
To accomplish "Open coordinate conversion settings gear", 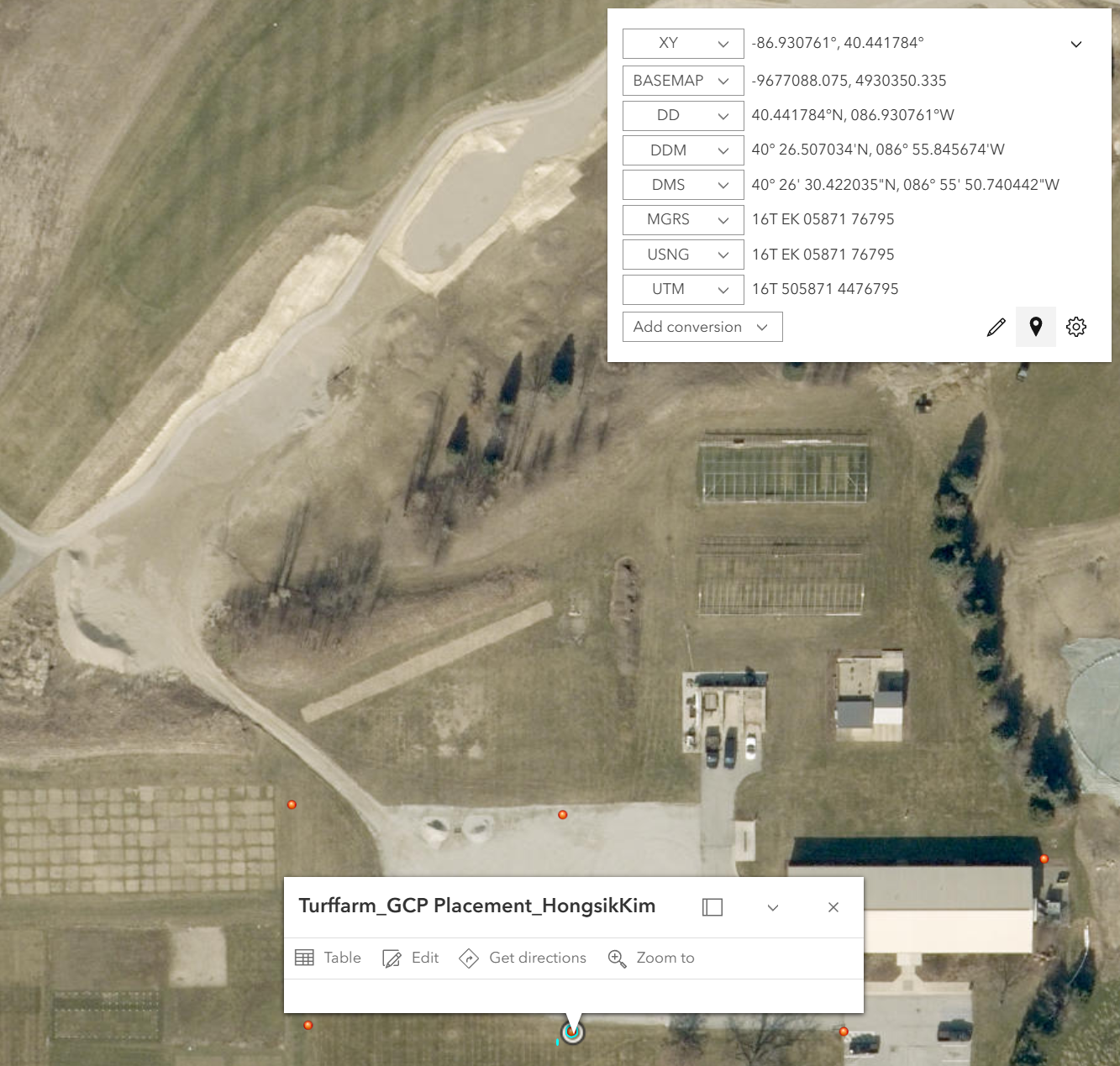I will pos(1076,327).
